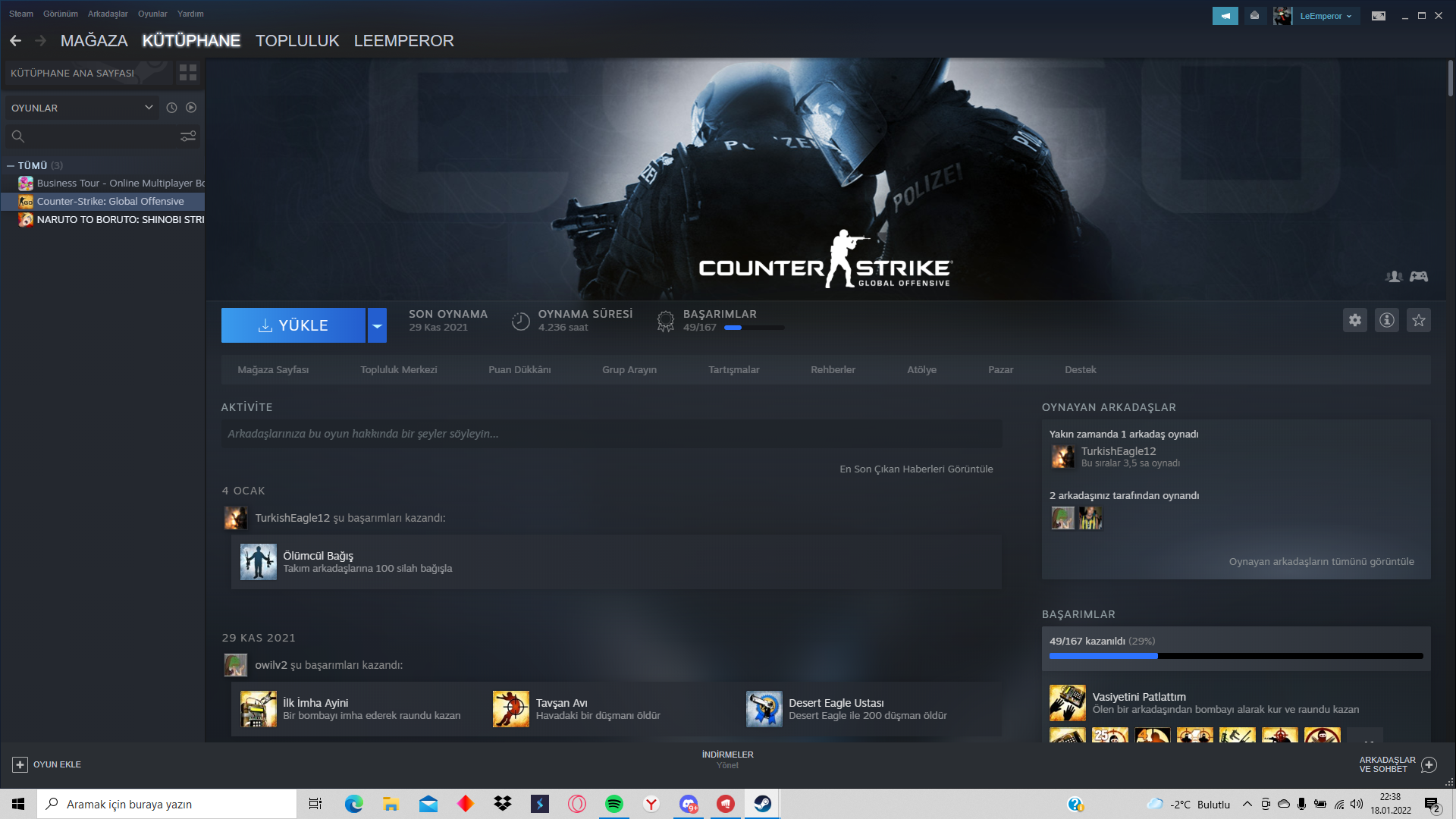Open Big Picture mode icon
1456x819 pixels.
click(x=1379, y=16)
